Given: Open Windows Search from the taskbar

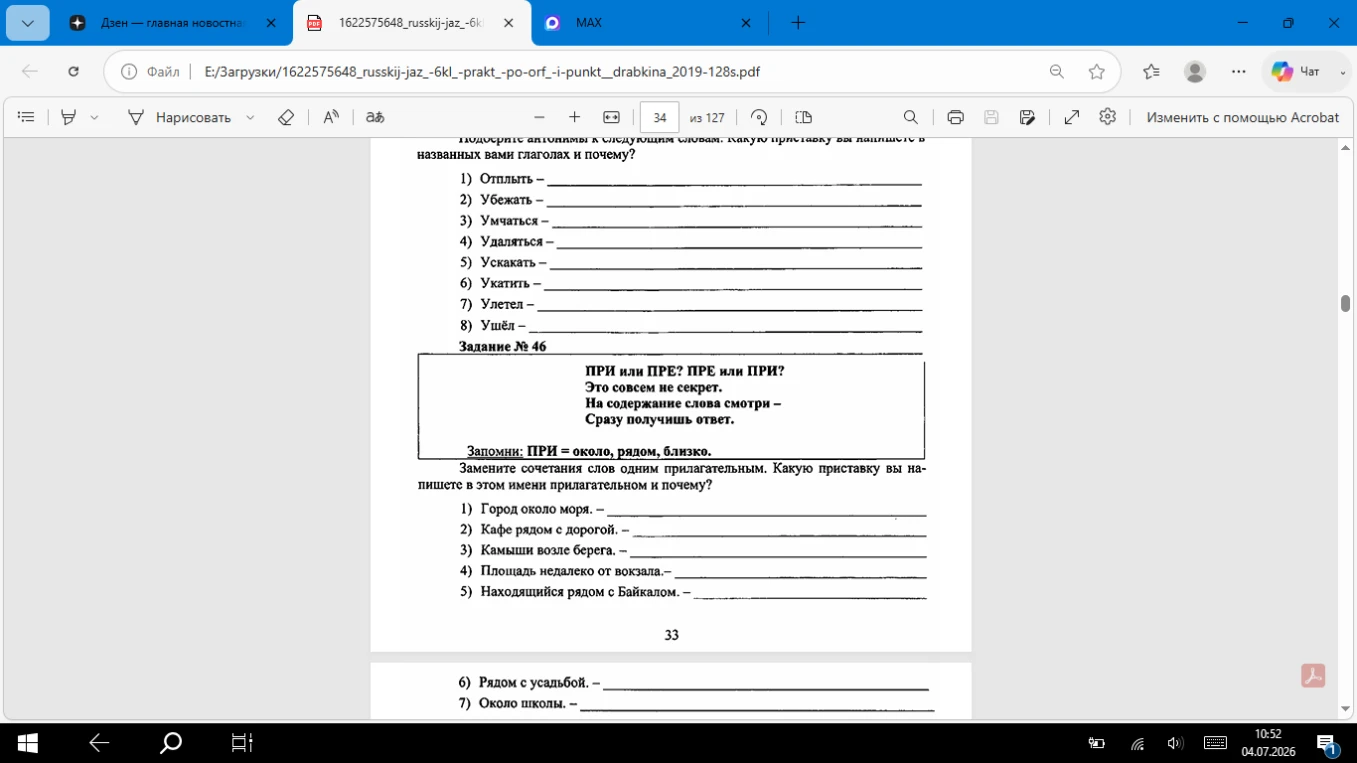Looking at the screenshot, I should click(171, 743).
